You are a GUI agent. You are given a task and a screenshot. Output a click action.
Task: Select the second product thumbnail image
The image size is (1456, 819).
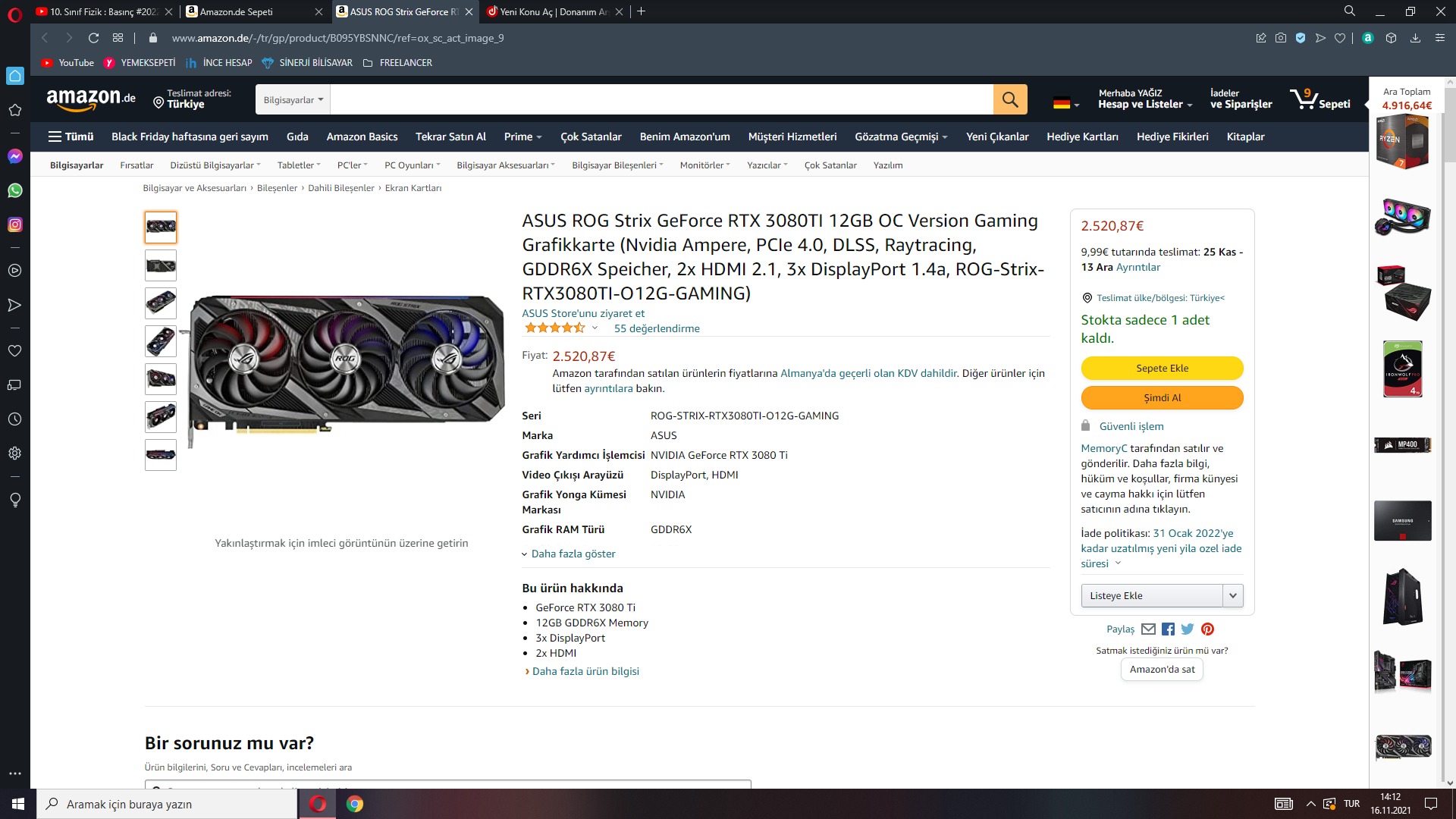pos(161,265)
